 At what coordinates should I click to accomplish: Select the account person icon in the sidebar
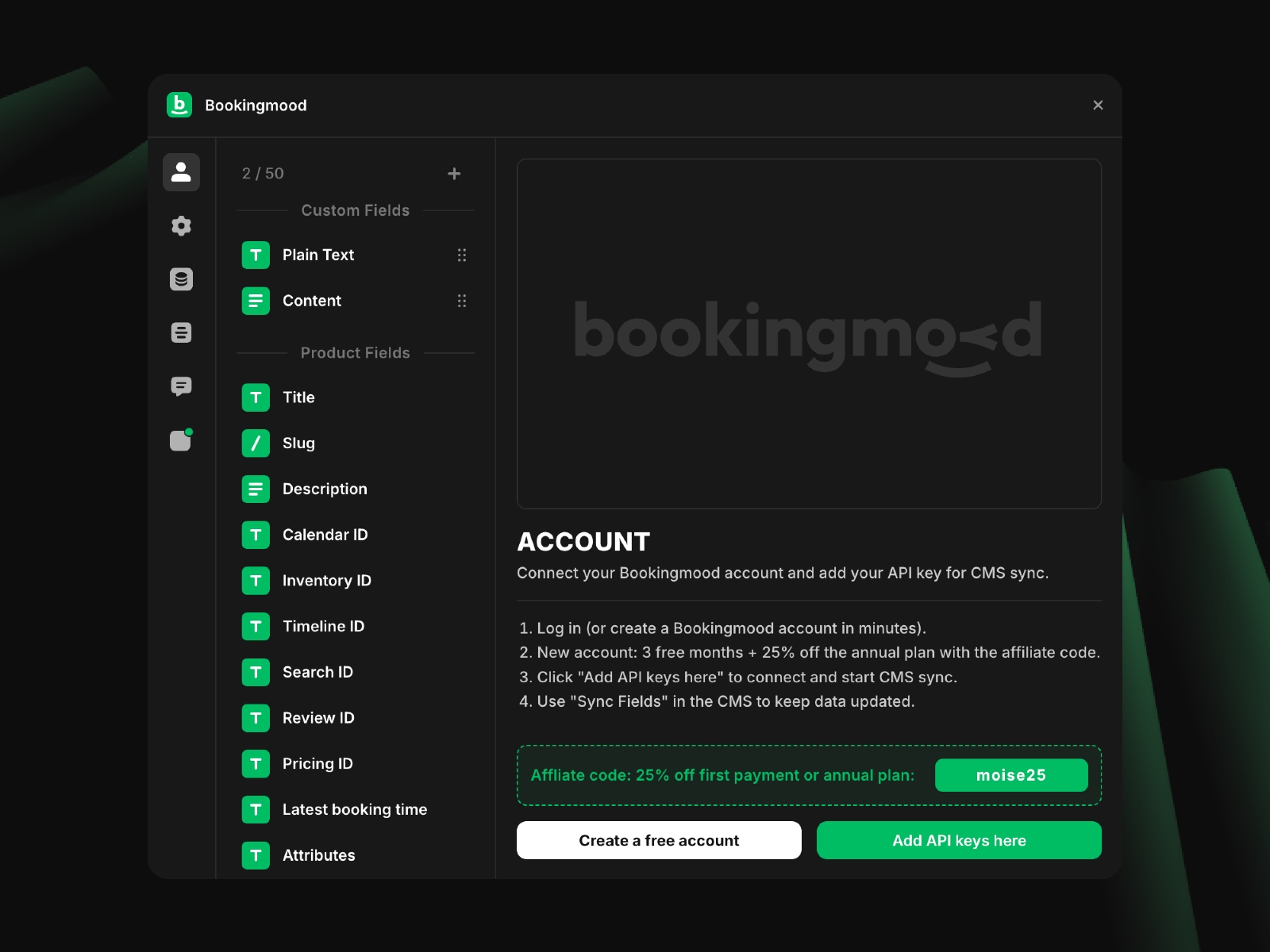(x=181, y=172)
